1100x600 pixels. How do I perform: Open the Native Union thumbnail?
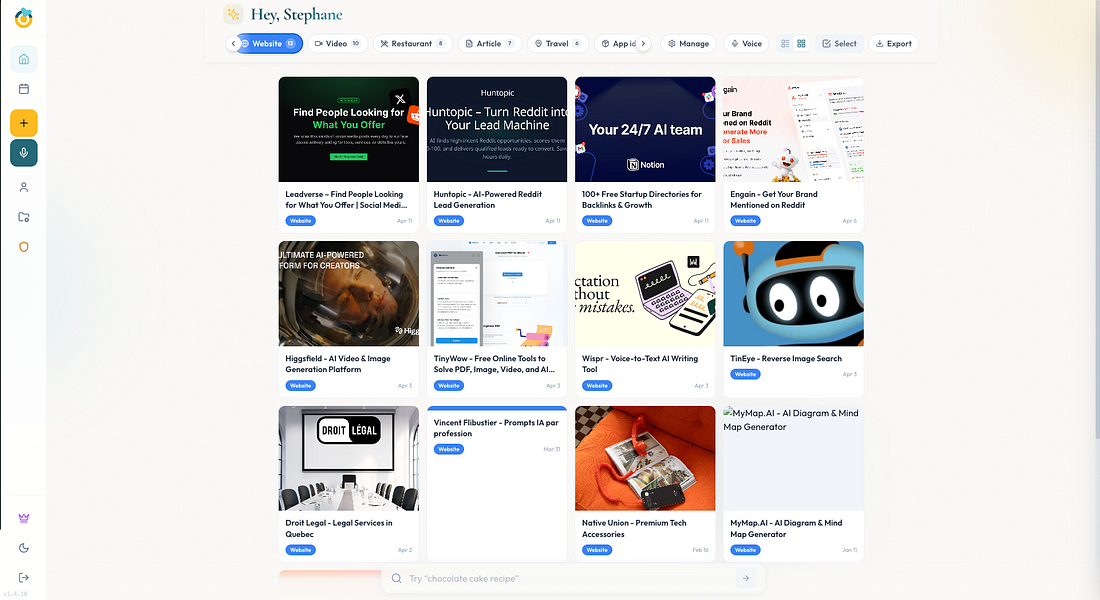(645, 458)
